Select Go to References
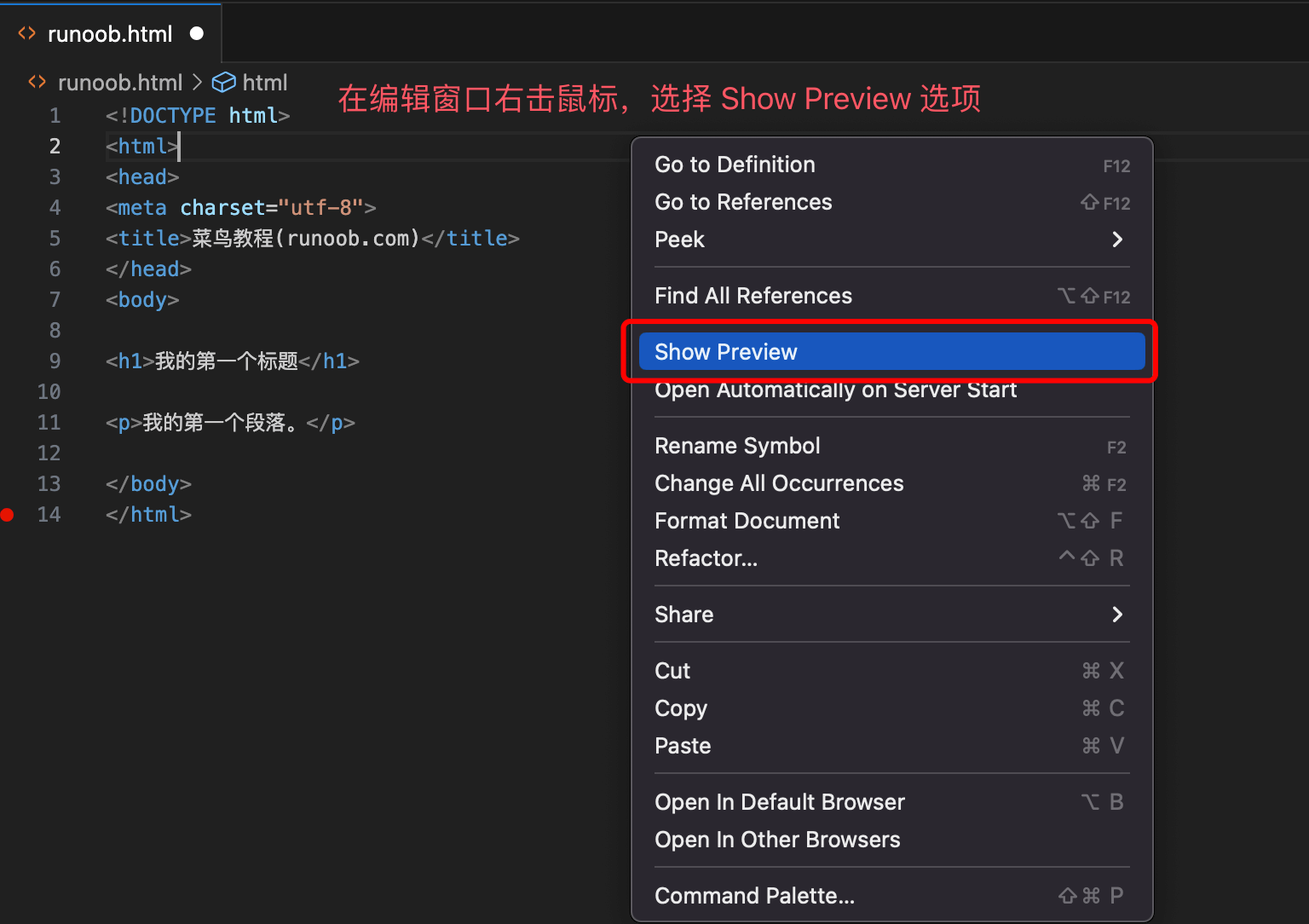This screenshot has height=924, width=1309. point(742,202)
